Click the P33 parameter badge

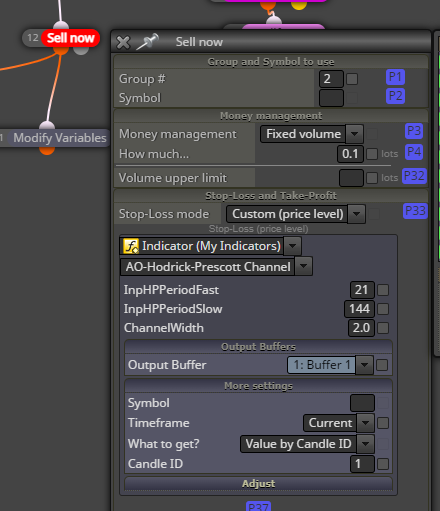point(415,211)
